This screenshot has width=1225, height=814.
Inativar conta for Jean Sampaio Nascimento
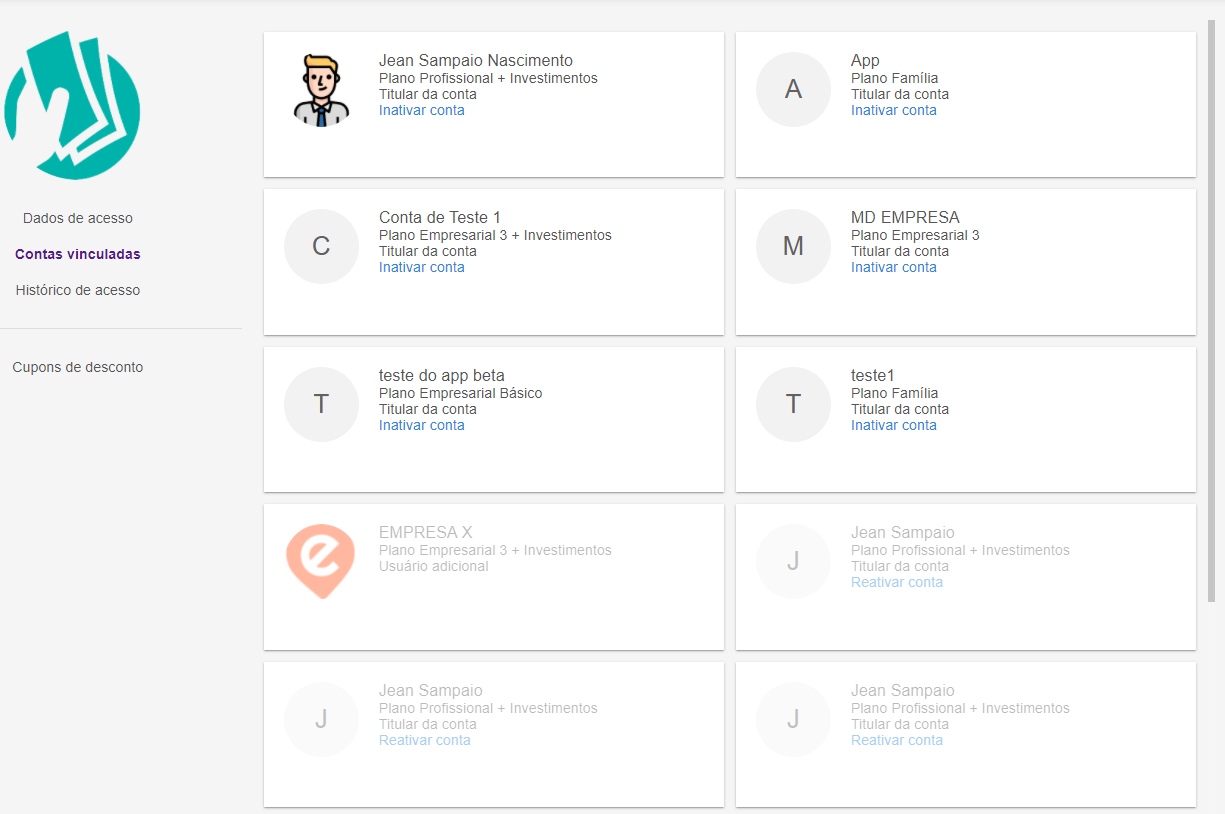coord(421,110)
